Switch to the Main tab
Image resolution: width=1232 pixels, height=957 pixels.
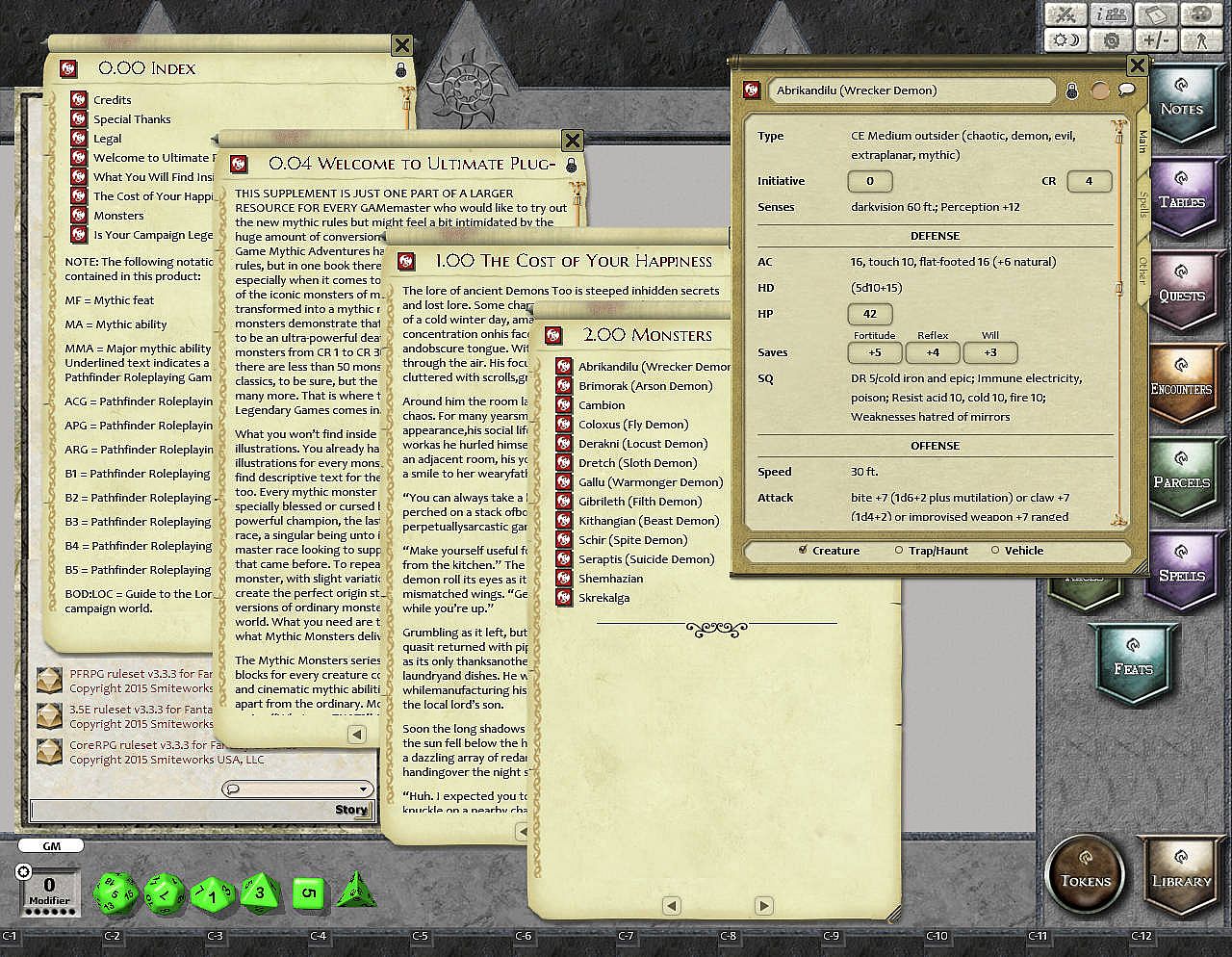click(1143, 142)
